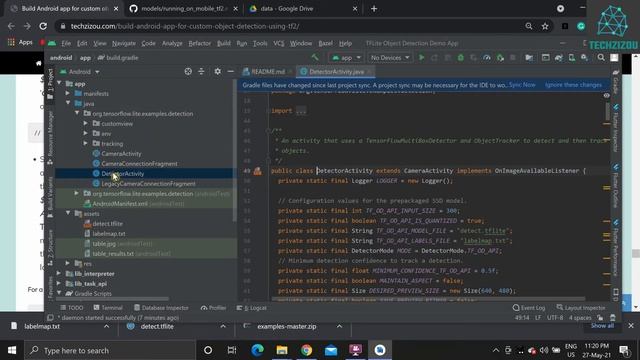The image size is (640, 360).
Task: Open the File menu
Action: tap(66, 43)
